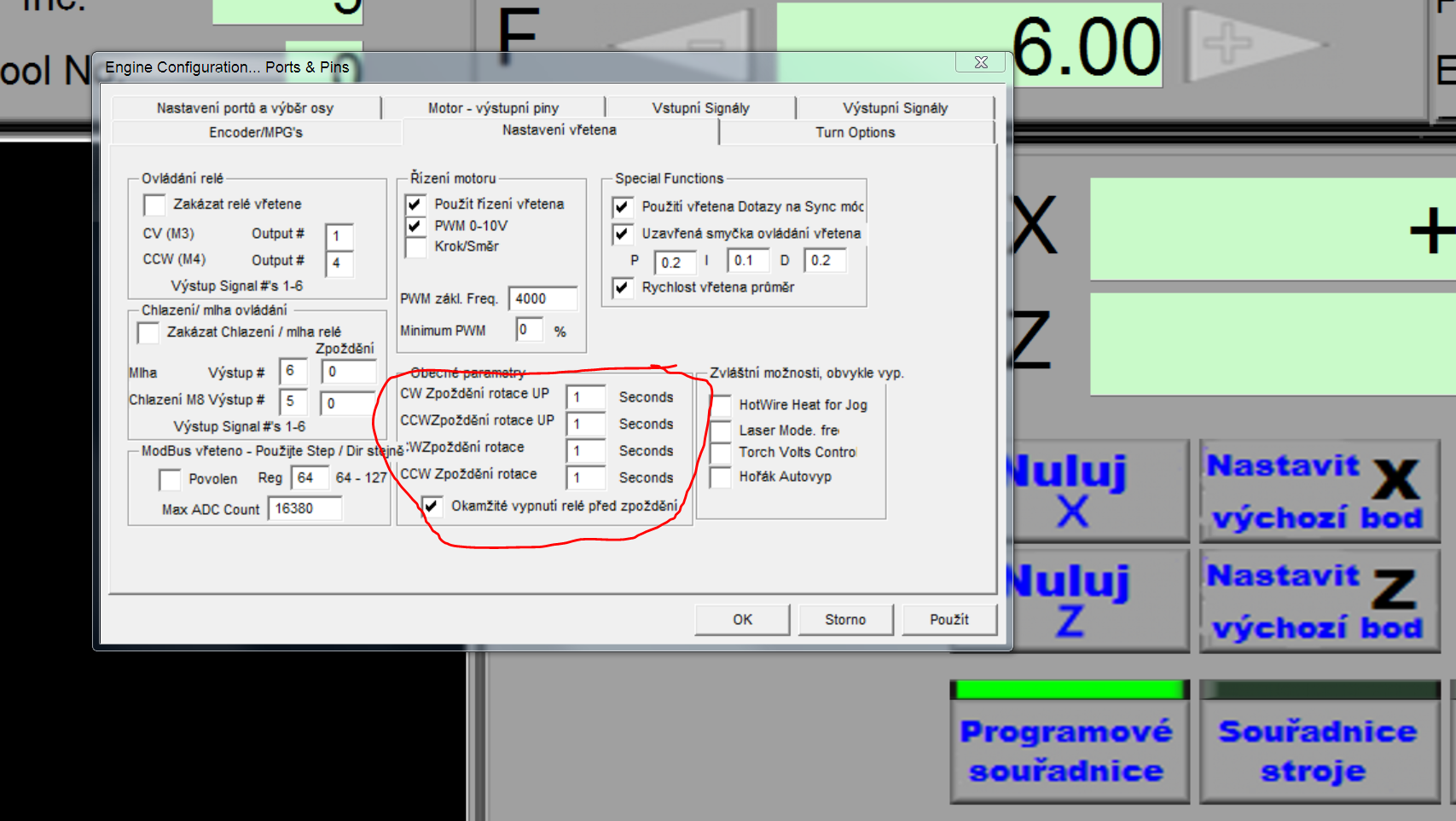This screenshot has height=821, width=1456.
Task: Click Souřadnice stroje button
Action: pos(1318,750)
